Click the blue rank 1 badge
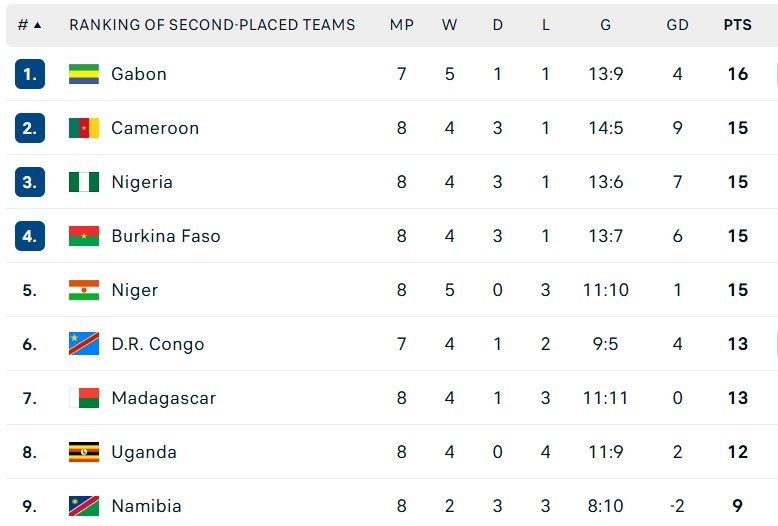 pyautogui.click(x=30, y=74)
